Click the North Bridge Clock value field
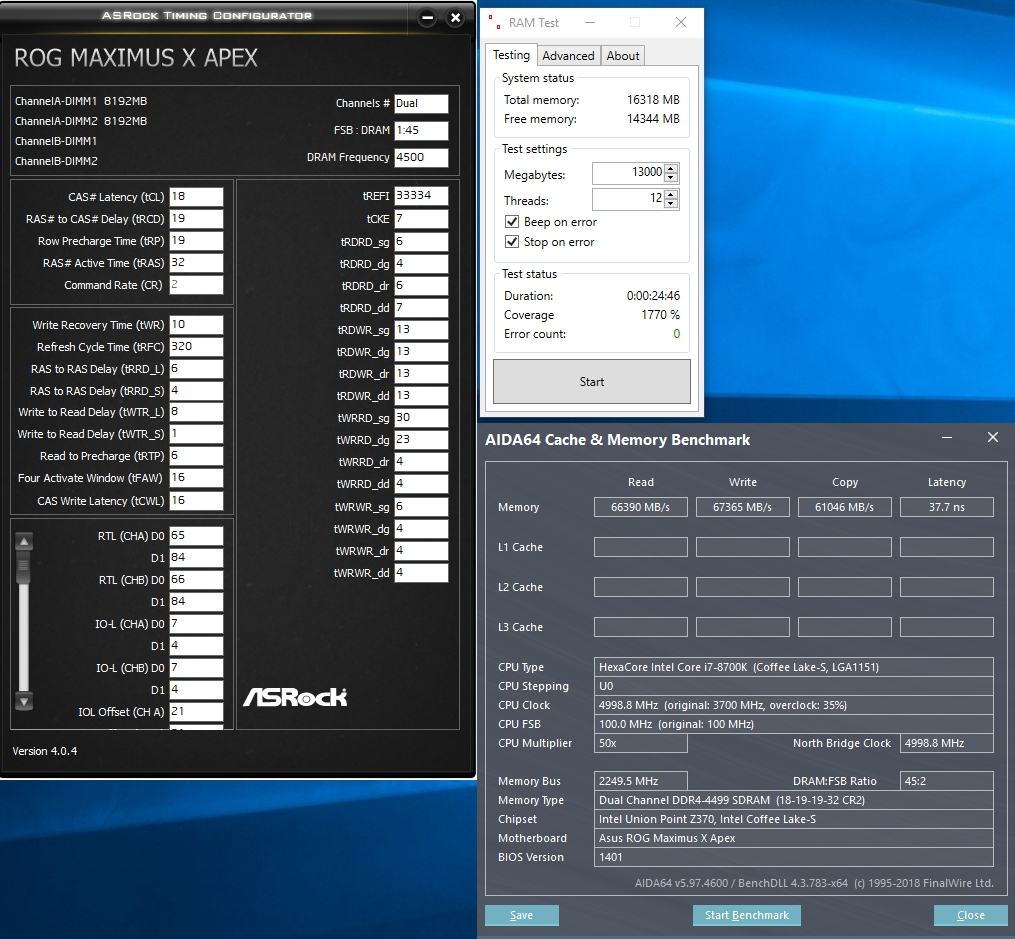This screenshot has width=1015, height=939. (947, 743)
